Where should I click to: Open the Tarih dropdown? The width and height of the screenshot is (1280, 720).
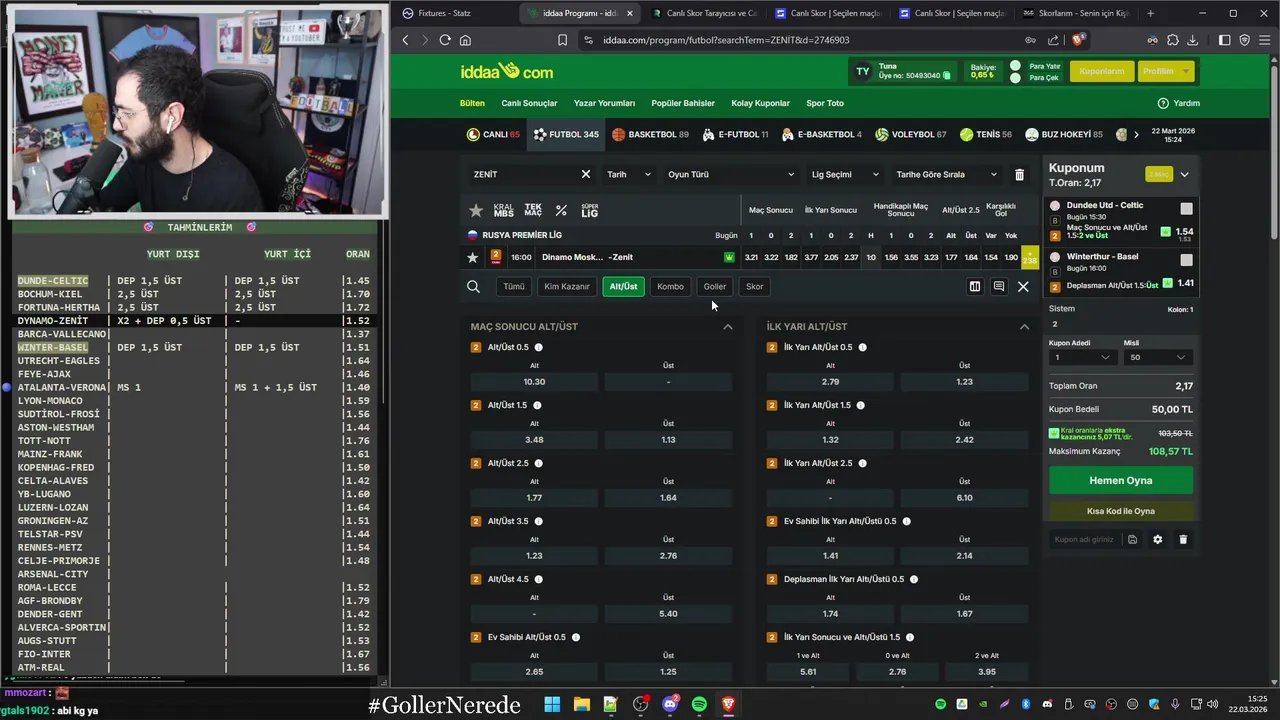[x=628, y=174]
